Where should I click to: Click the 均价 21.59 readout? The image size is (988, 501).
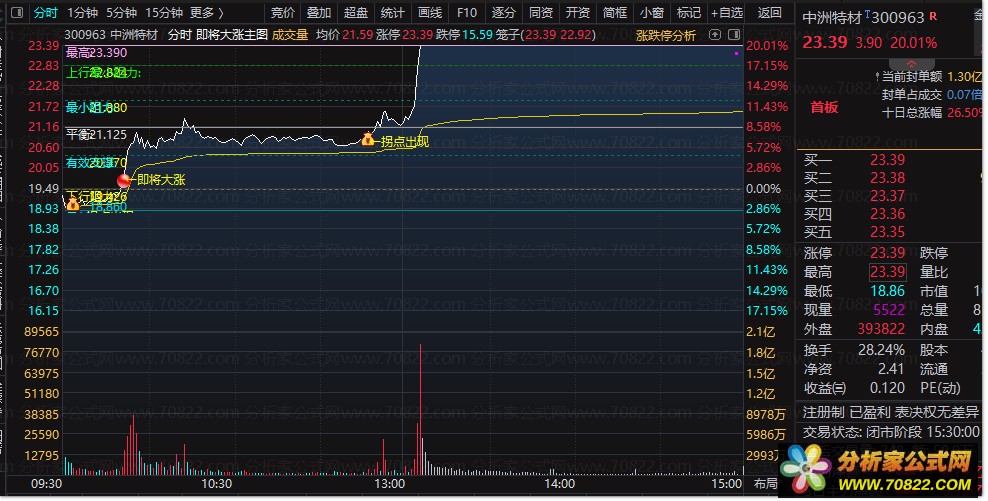(x=345, y=35)
